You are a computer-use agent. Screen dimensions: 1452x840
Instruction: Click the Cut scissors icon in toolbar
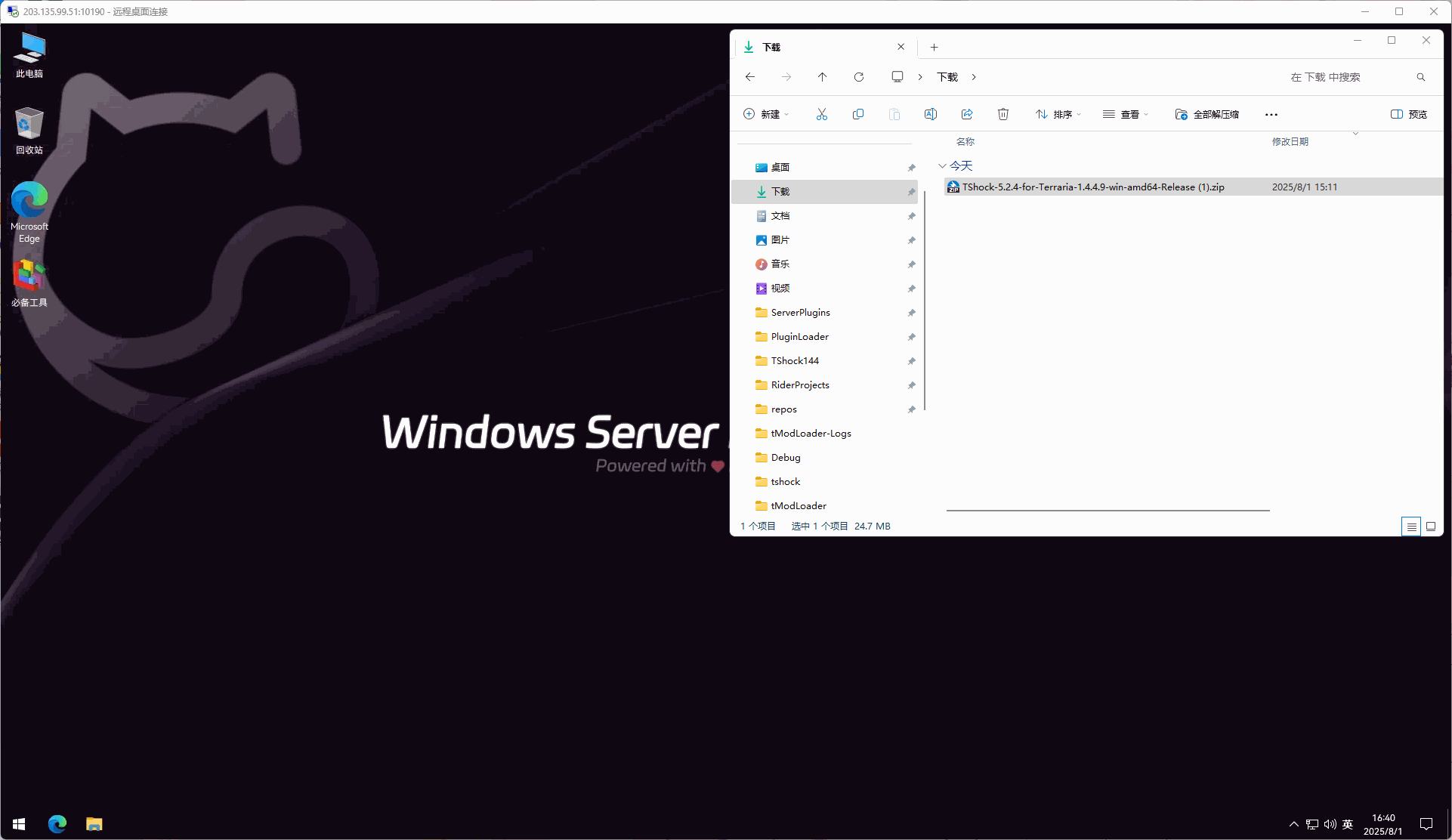[x=822, y=114]
